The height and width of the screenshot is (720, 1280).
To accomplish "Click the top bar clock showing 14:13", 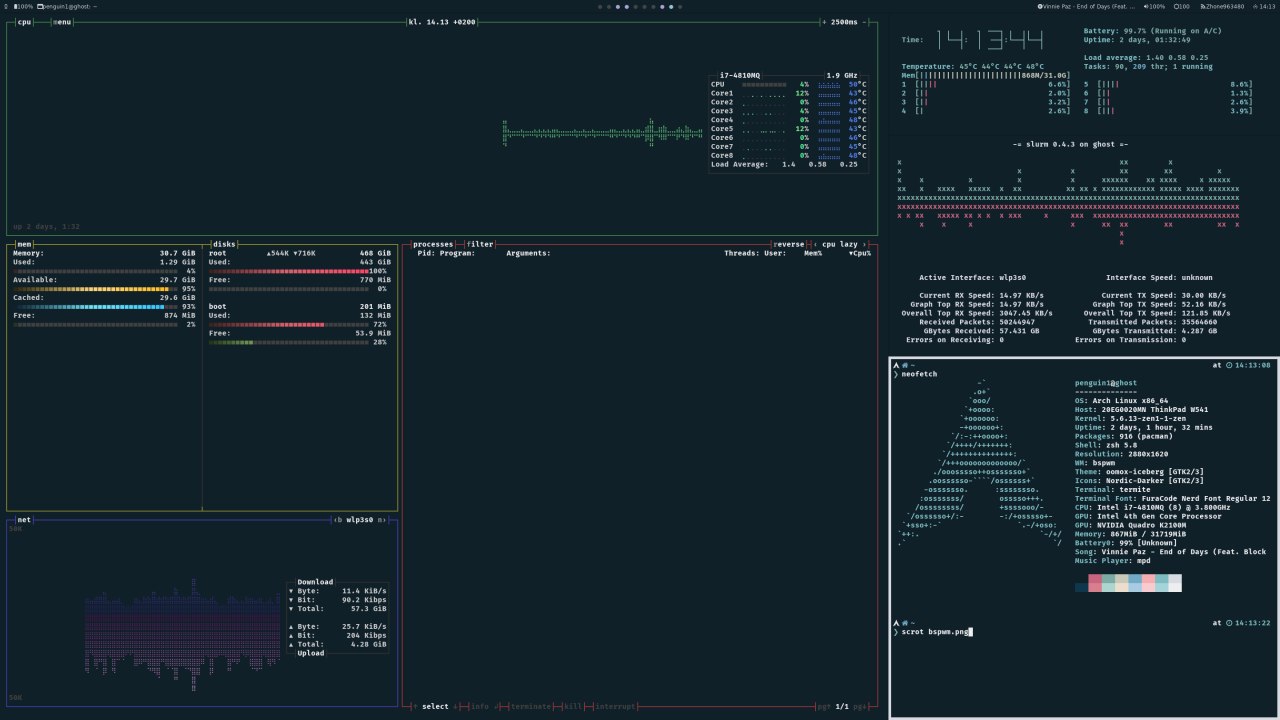I will [x=1264, y=6].
